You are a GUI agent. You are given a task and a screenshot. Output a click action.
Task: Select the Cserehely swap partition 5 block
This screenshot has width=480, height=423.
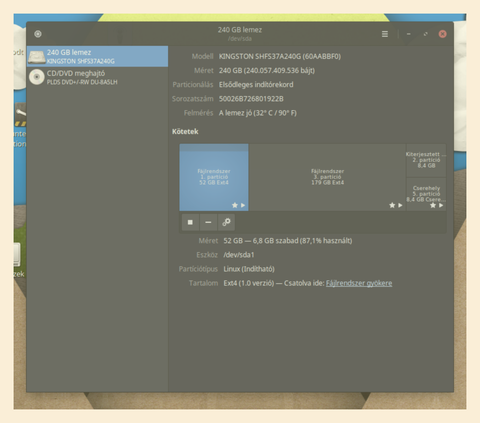(426, 194)
